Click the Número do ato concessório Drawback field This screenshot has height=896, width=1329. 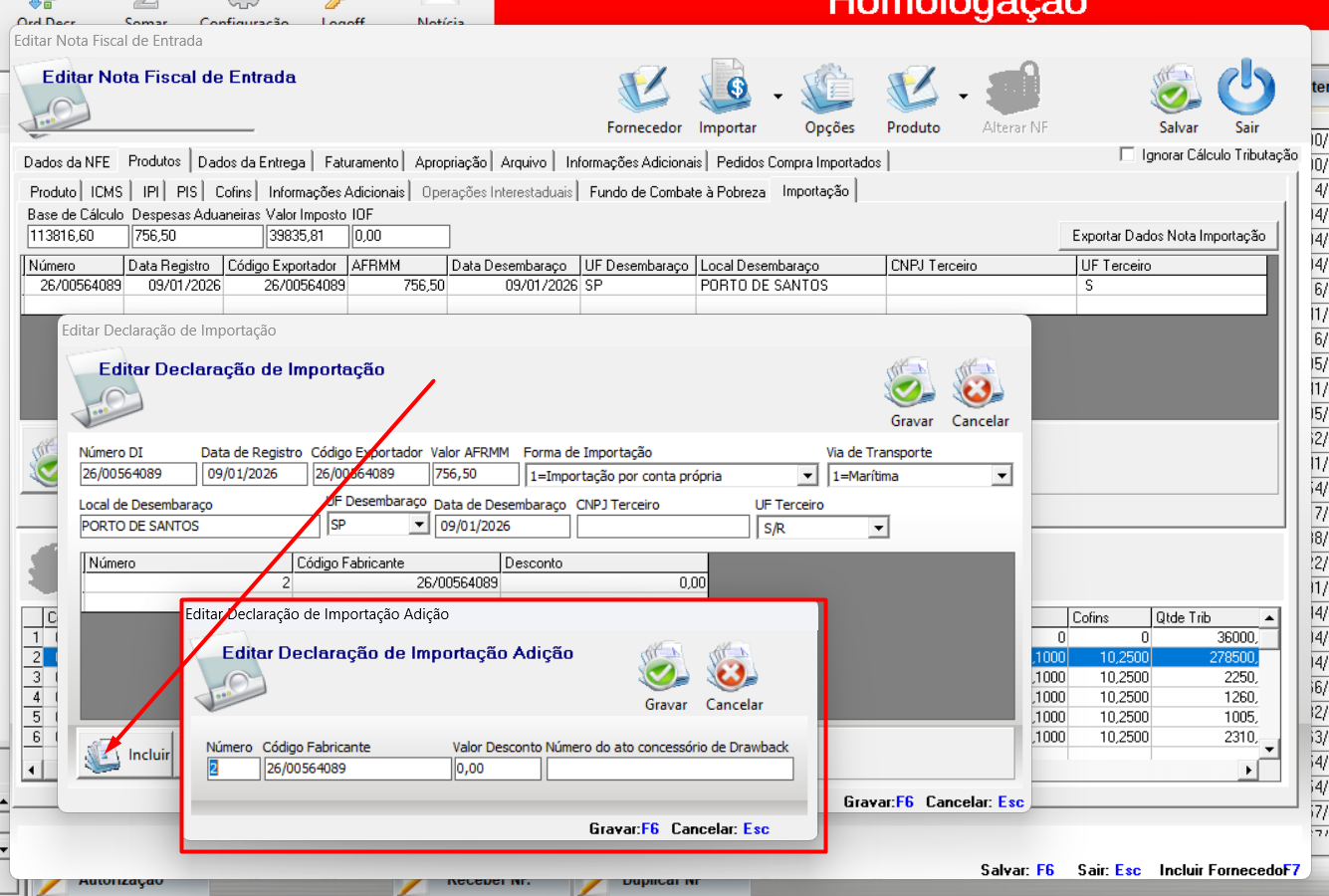[669, 769]
